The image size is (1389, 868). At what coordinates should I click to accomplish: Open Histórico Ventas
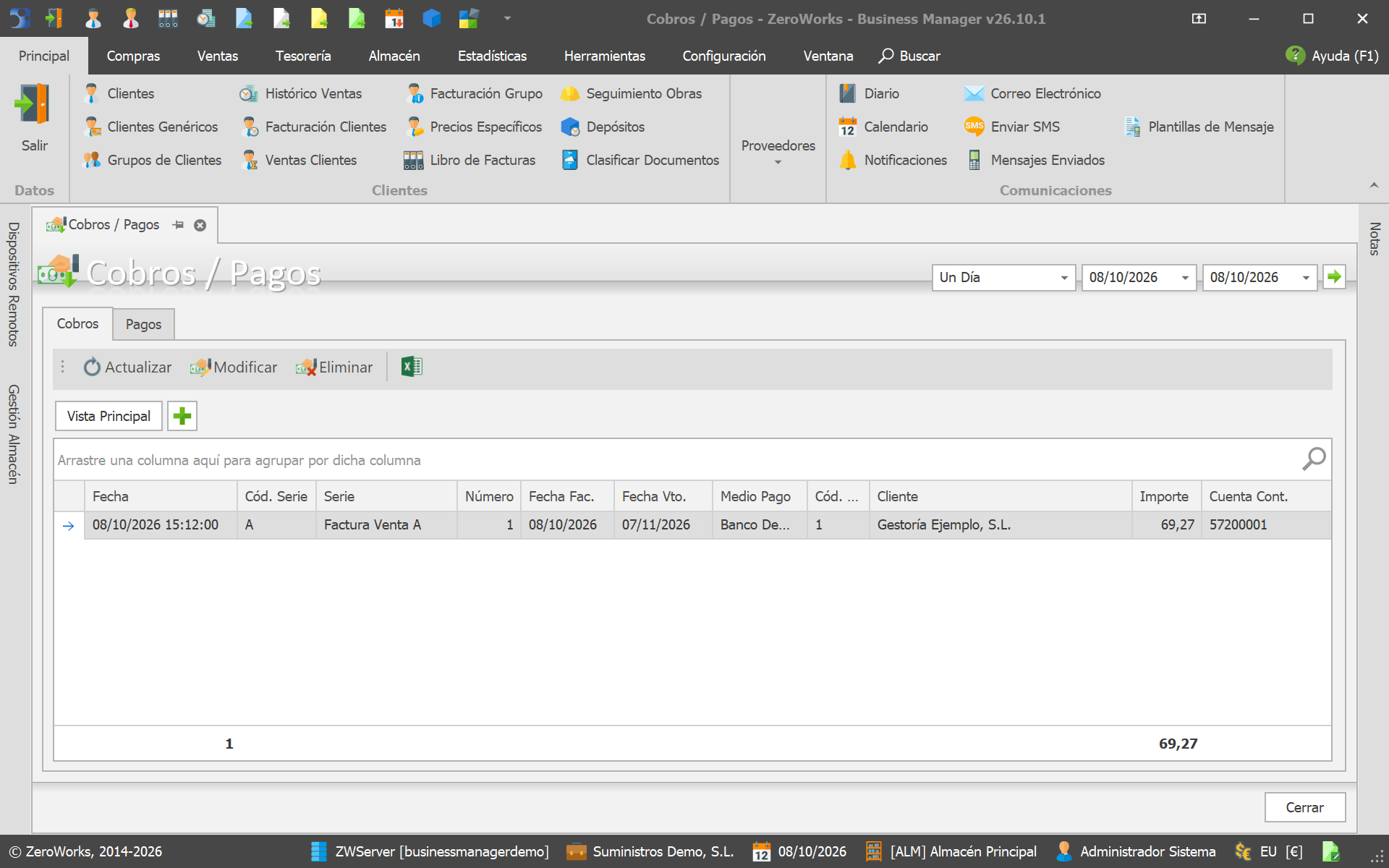301,93
